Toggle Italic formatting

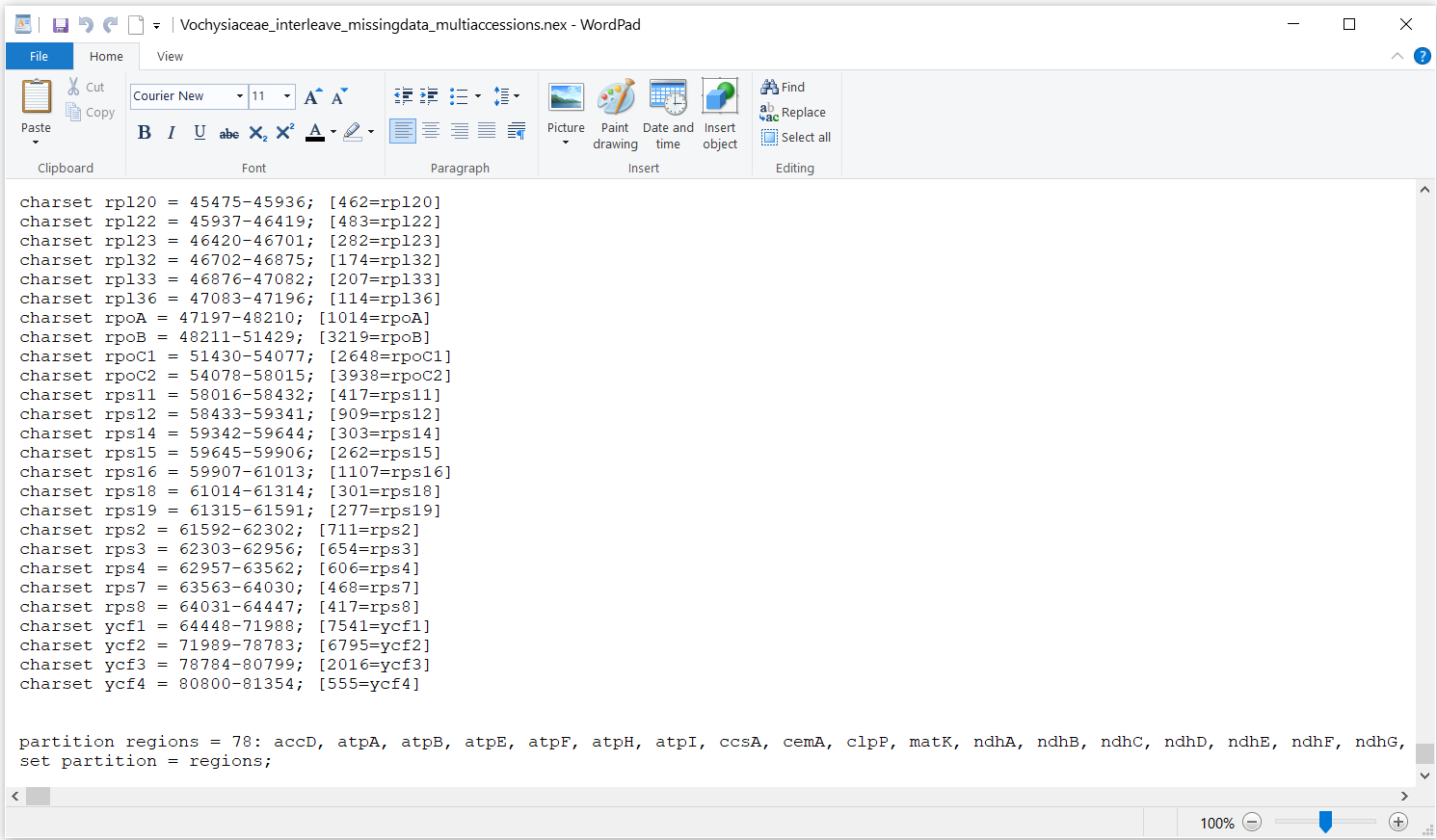coord(172,132)
